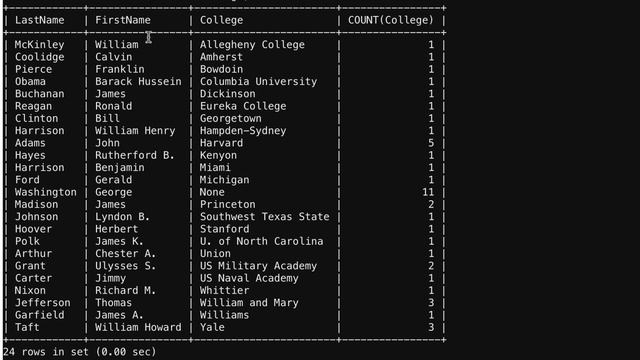
Task: Click on Columbia University entry
Action: tap(258, 82)
